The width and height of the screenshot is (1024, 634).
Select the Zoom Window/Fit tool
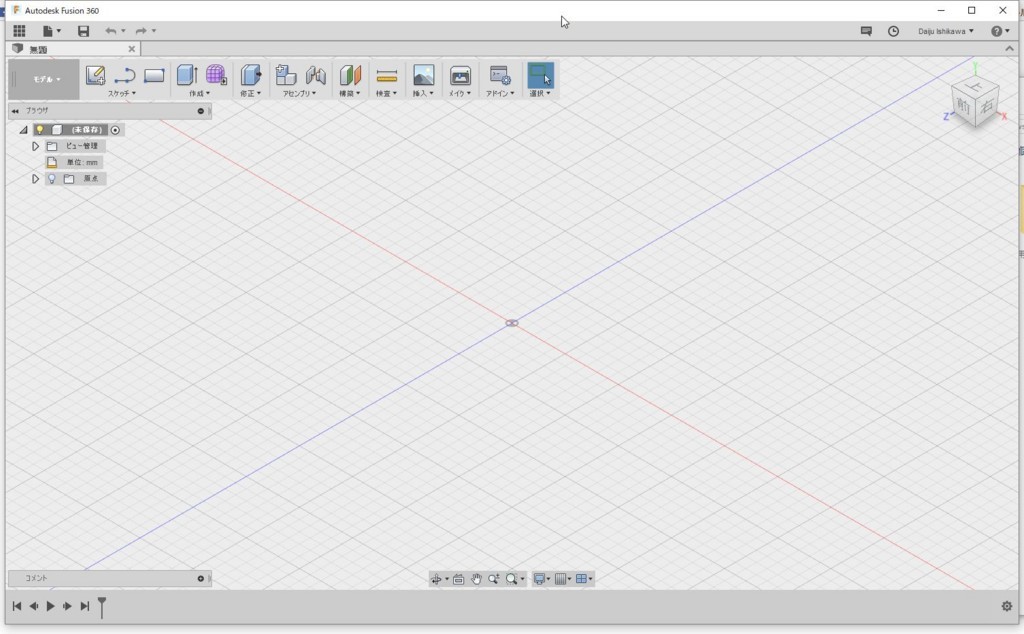point(511,579)
